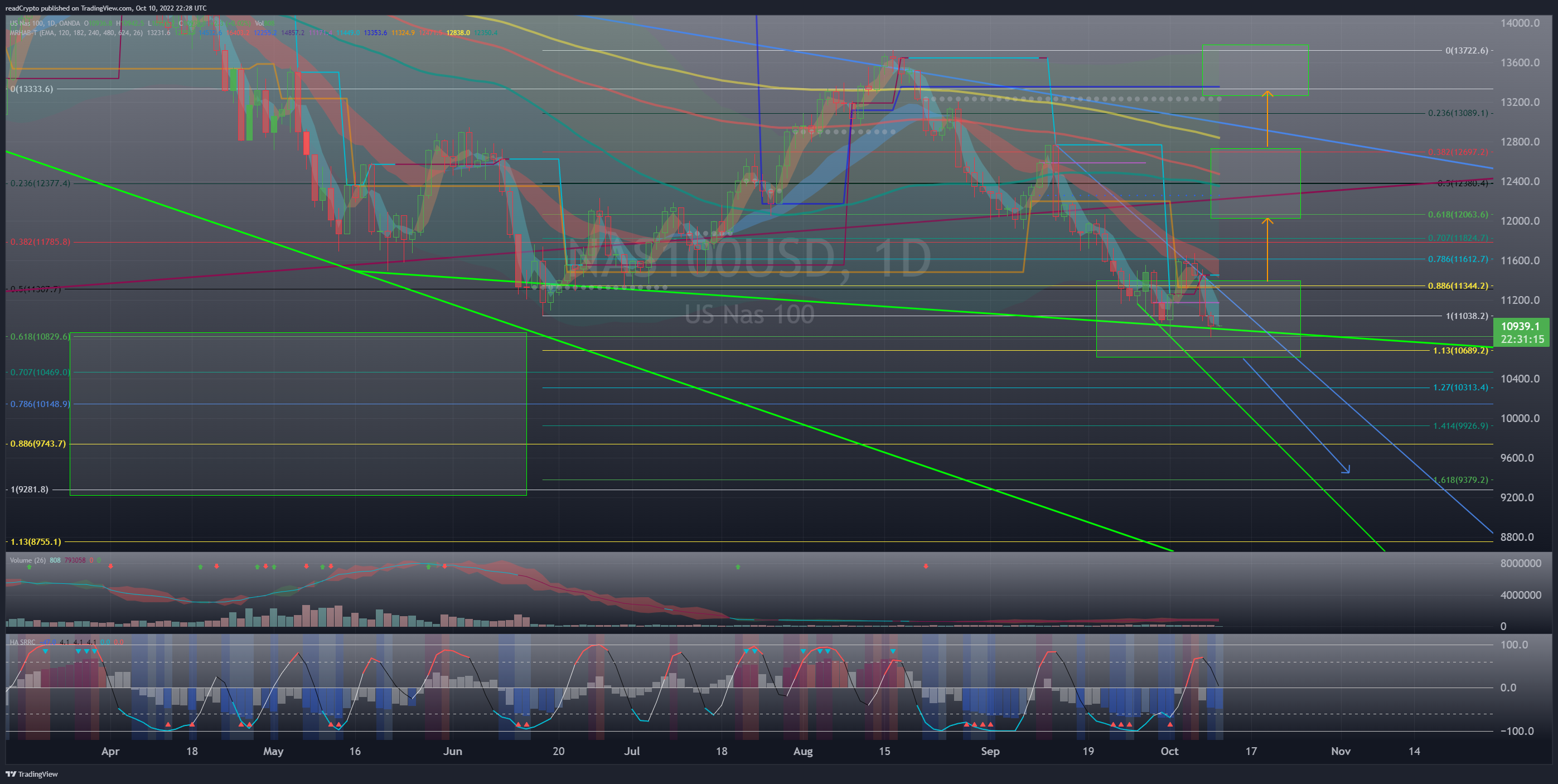Screen dimensions: 1558x784
Task: Click Fibonacci label 0.707(11824.7)
Action: click(1458, 238)
